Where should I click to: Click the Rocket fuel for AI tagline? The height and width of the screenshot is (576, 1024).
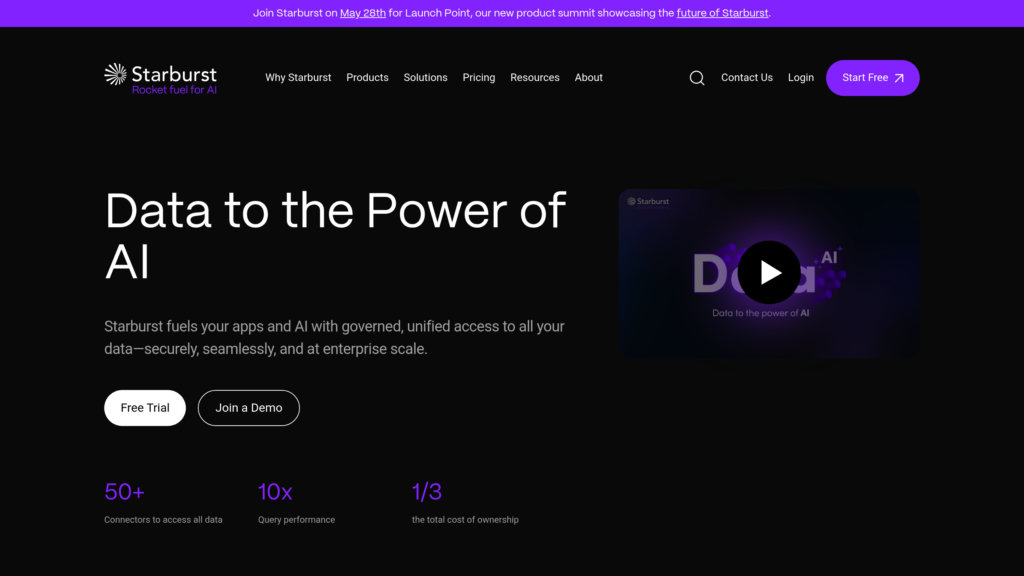point(174,90)
